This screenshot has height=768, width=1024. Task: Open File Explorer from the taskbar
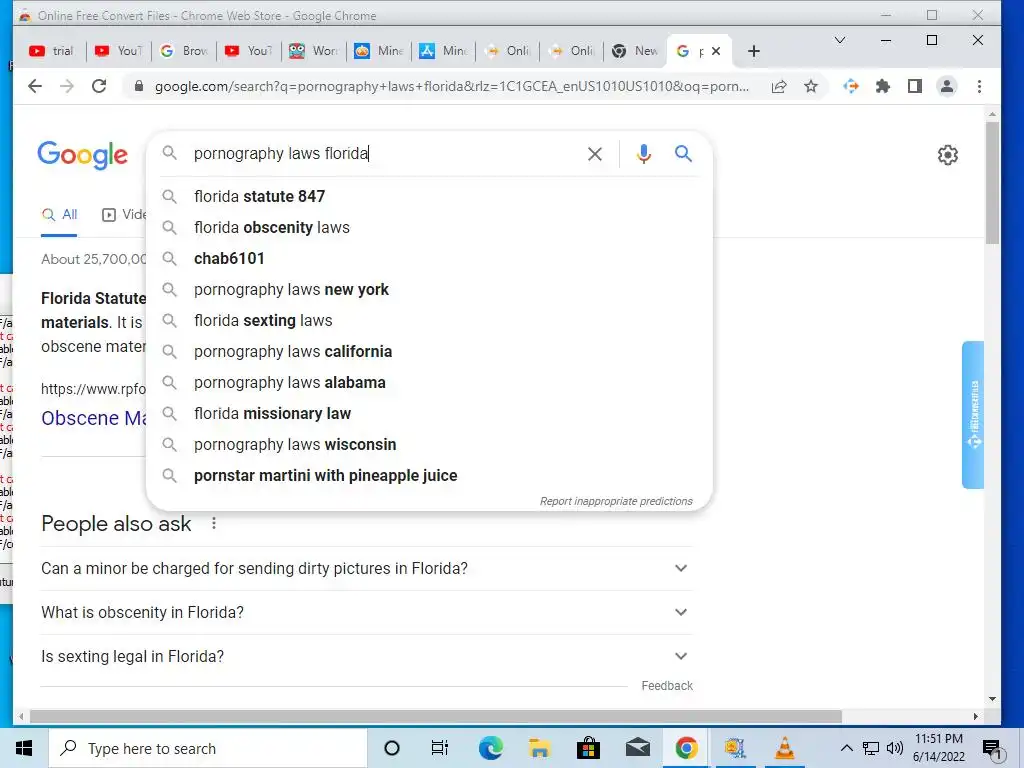click(539, 748)
